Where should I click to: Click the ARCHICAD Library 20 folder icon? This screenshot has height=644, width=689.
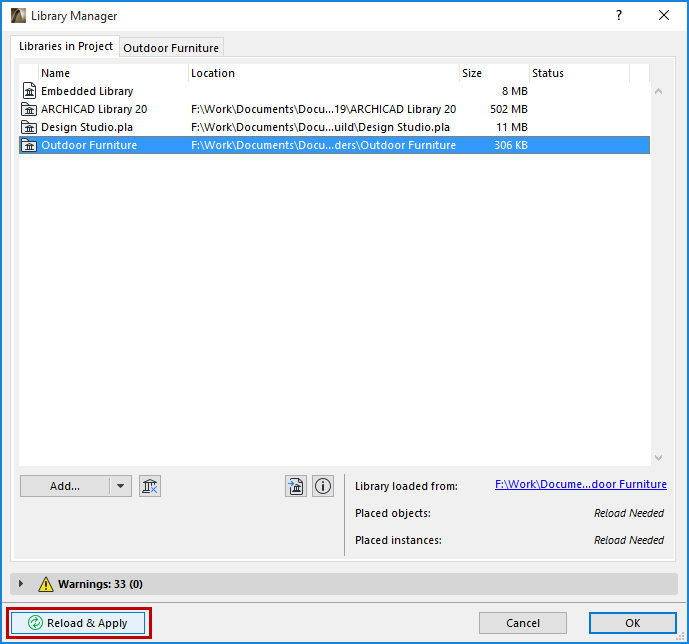(x=29, y=109)
